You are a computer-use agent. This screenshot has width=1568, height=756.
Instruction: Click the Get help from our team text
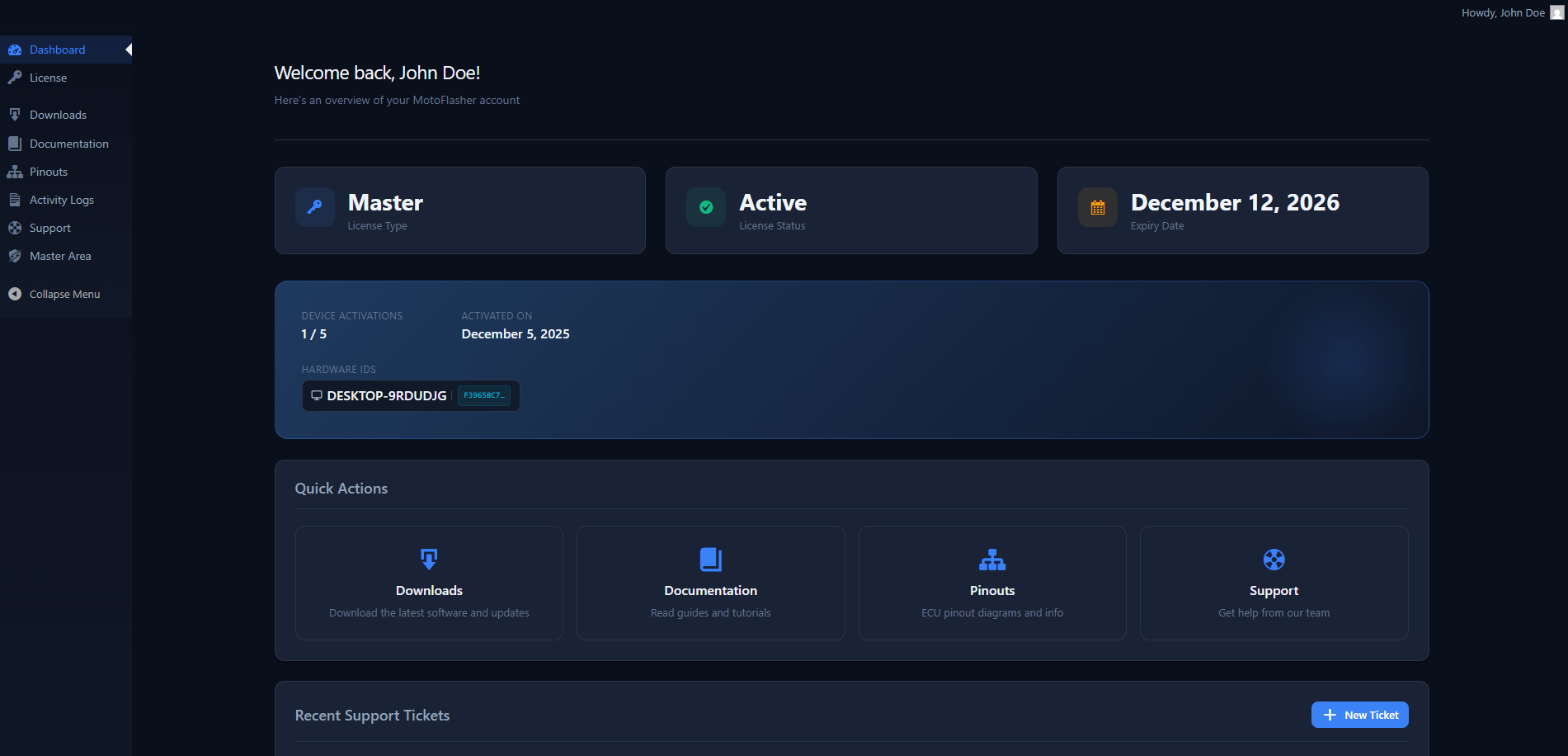tap(1274, 613)
